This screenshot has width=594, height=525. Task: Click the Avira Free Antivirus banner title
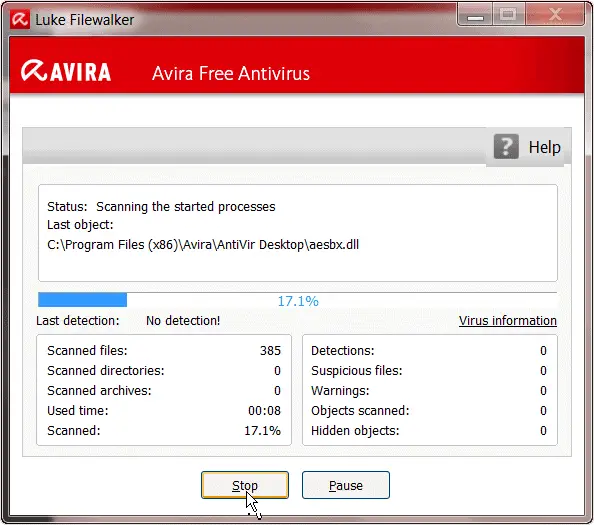pos(231,73)
